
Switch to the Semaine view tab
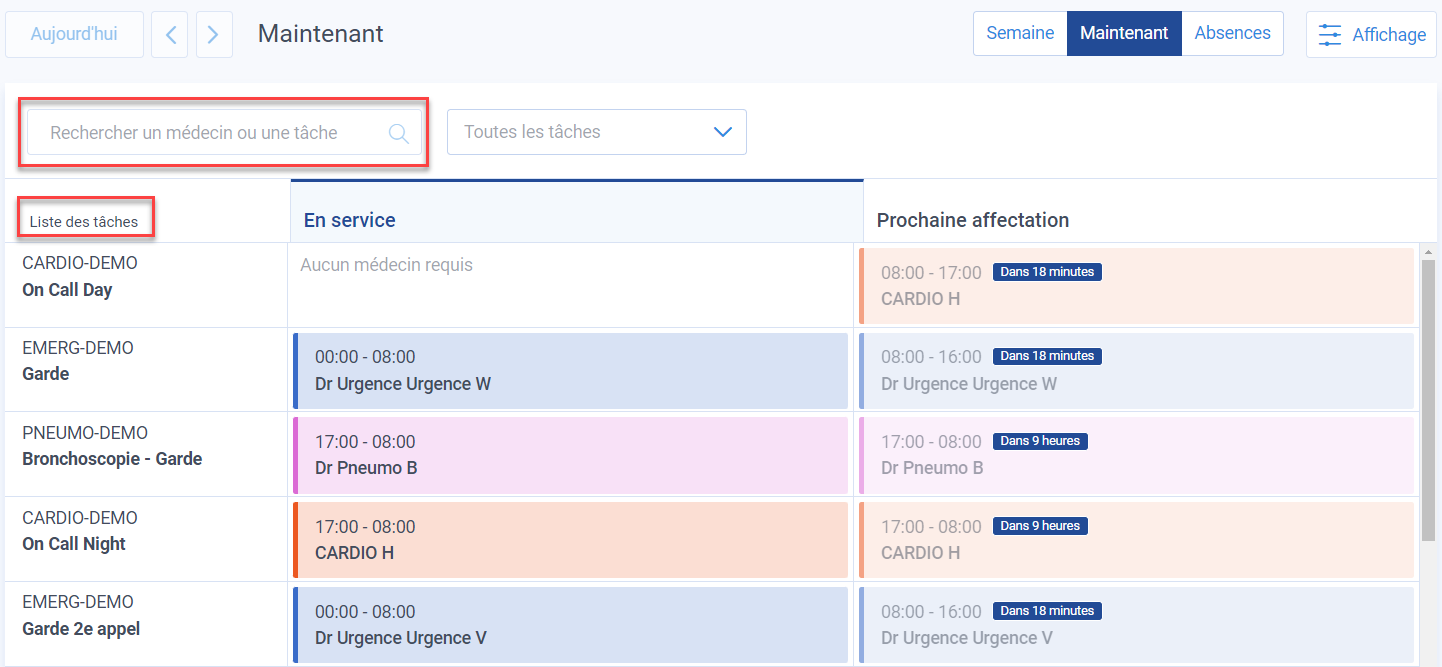coord(1019,33)
